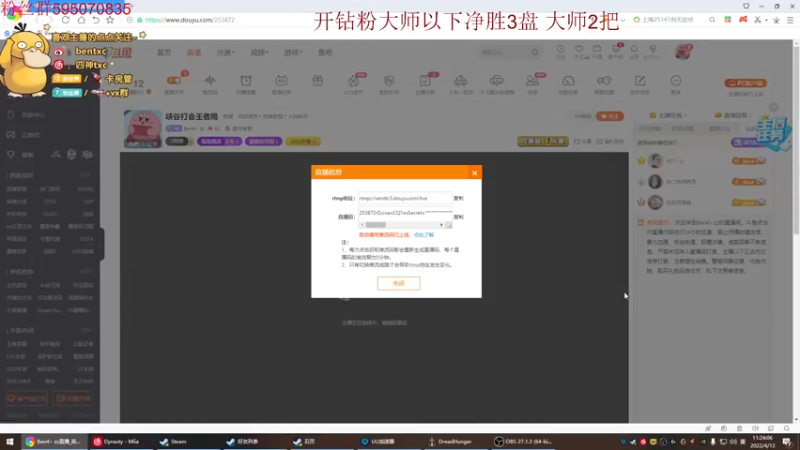The width and height of the screenshot is (800, 450).
Task: Switch to OBS 27.1.3 in the taskbar
Action: [x=524, y=442]
